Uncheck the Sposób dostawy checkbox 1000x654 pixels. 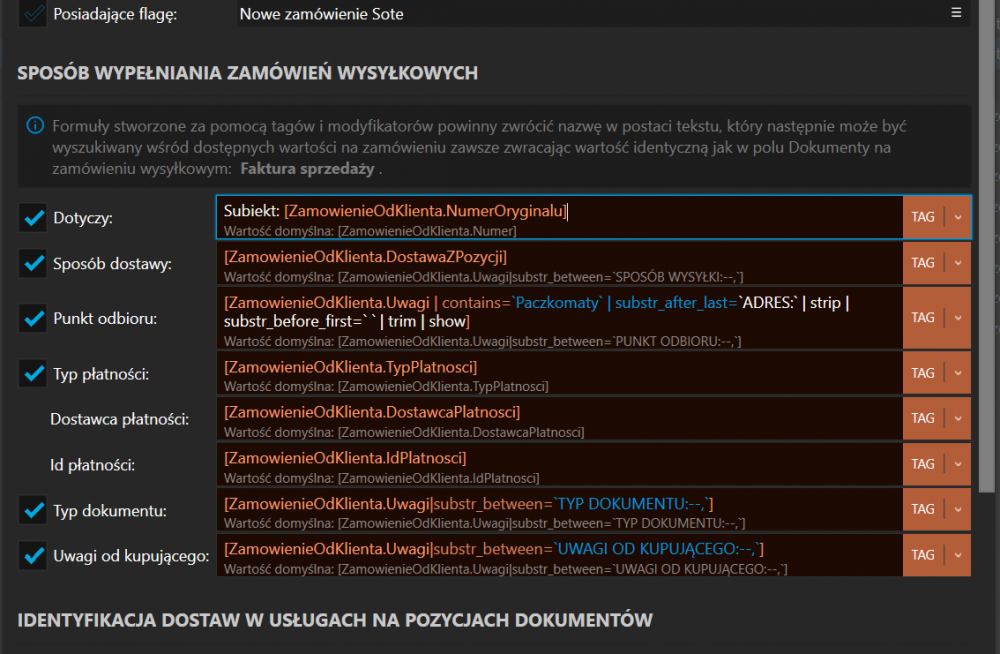coord(33,264)
